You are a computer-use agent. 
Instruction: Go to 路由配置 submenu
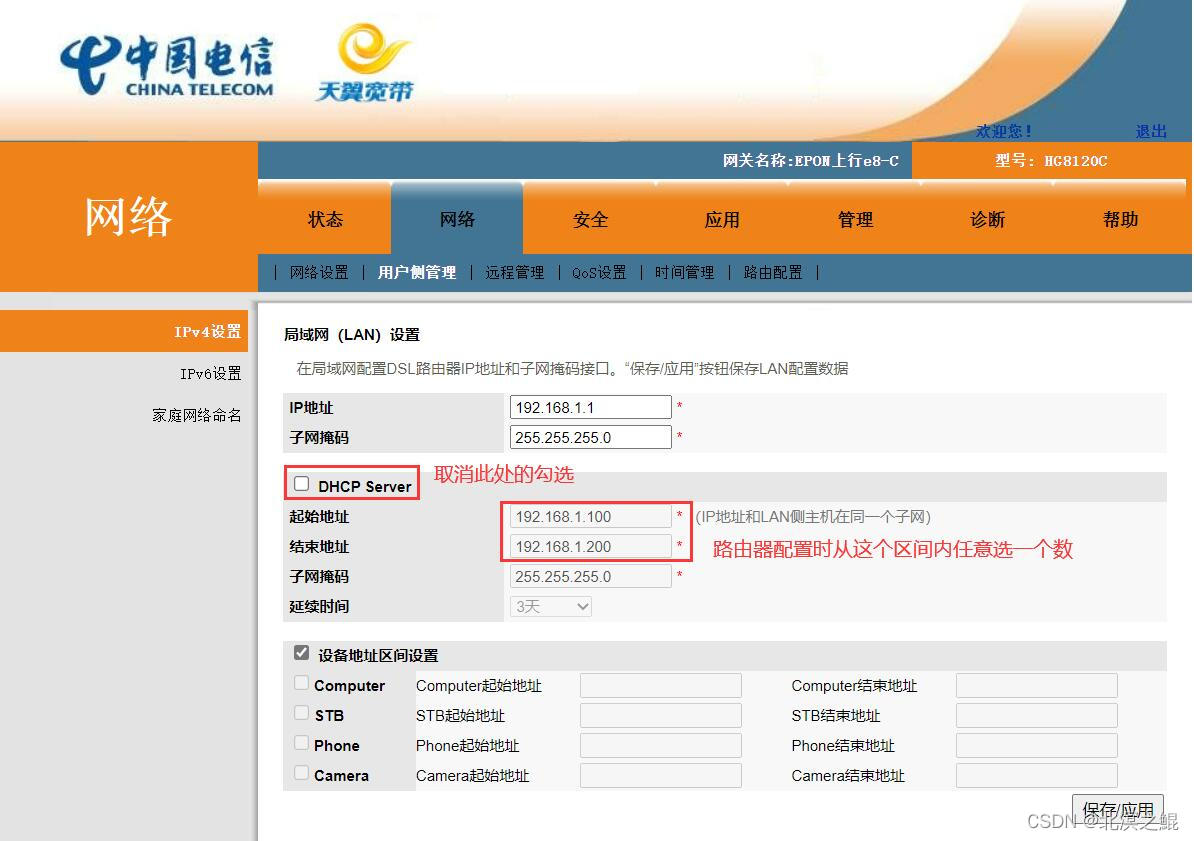coord(773,273)
